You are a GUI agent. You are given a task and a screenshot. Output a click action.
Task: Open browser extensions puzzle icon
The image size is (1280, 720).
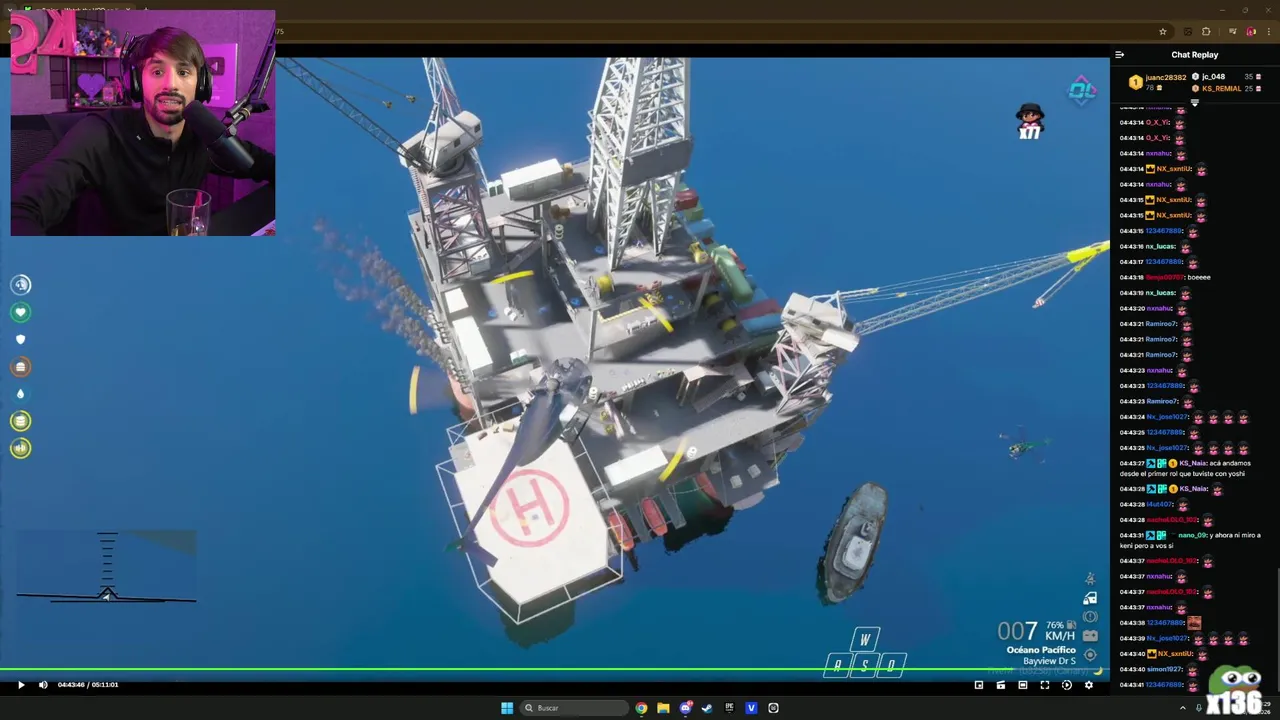tap(1206, 31)
